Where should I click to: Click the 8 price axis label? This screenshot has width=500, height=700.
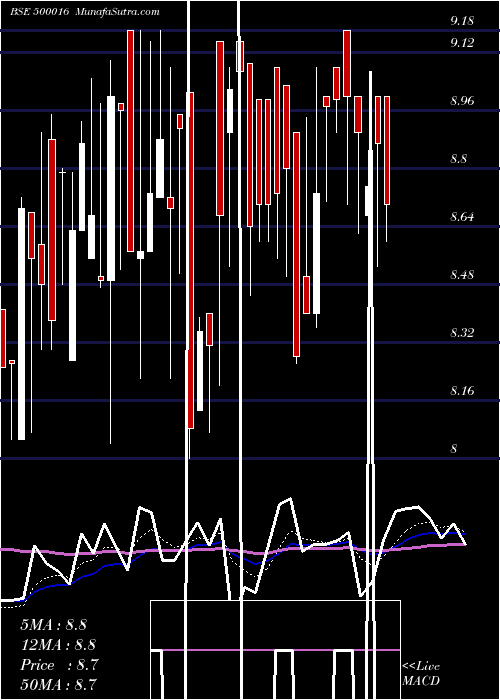point(454,449)
